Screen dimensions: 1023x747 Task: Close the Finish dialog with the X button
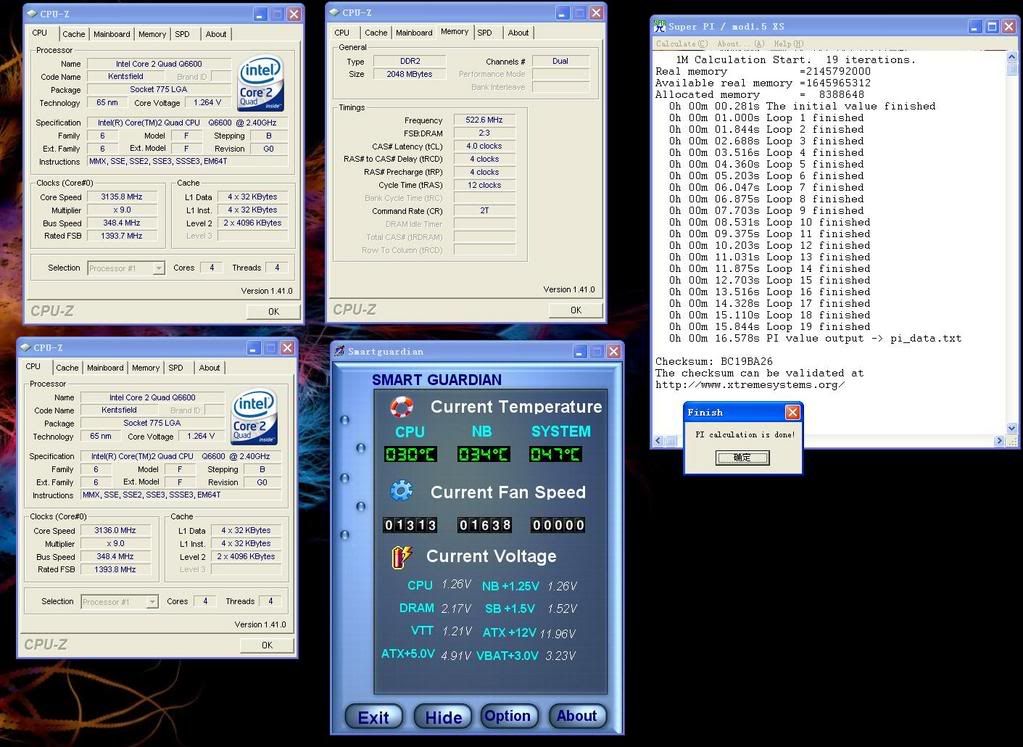[792, 412]
